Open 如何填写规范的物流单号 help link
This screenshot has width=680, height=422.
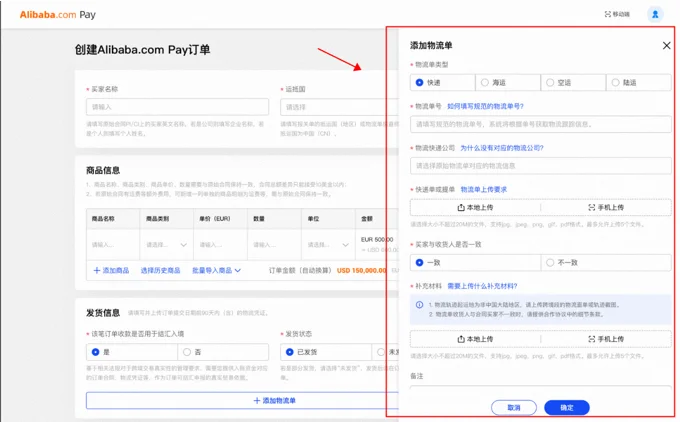[x=484, y=106]
